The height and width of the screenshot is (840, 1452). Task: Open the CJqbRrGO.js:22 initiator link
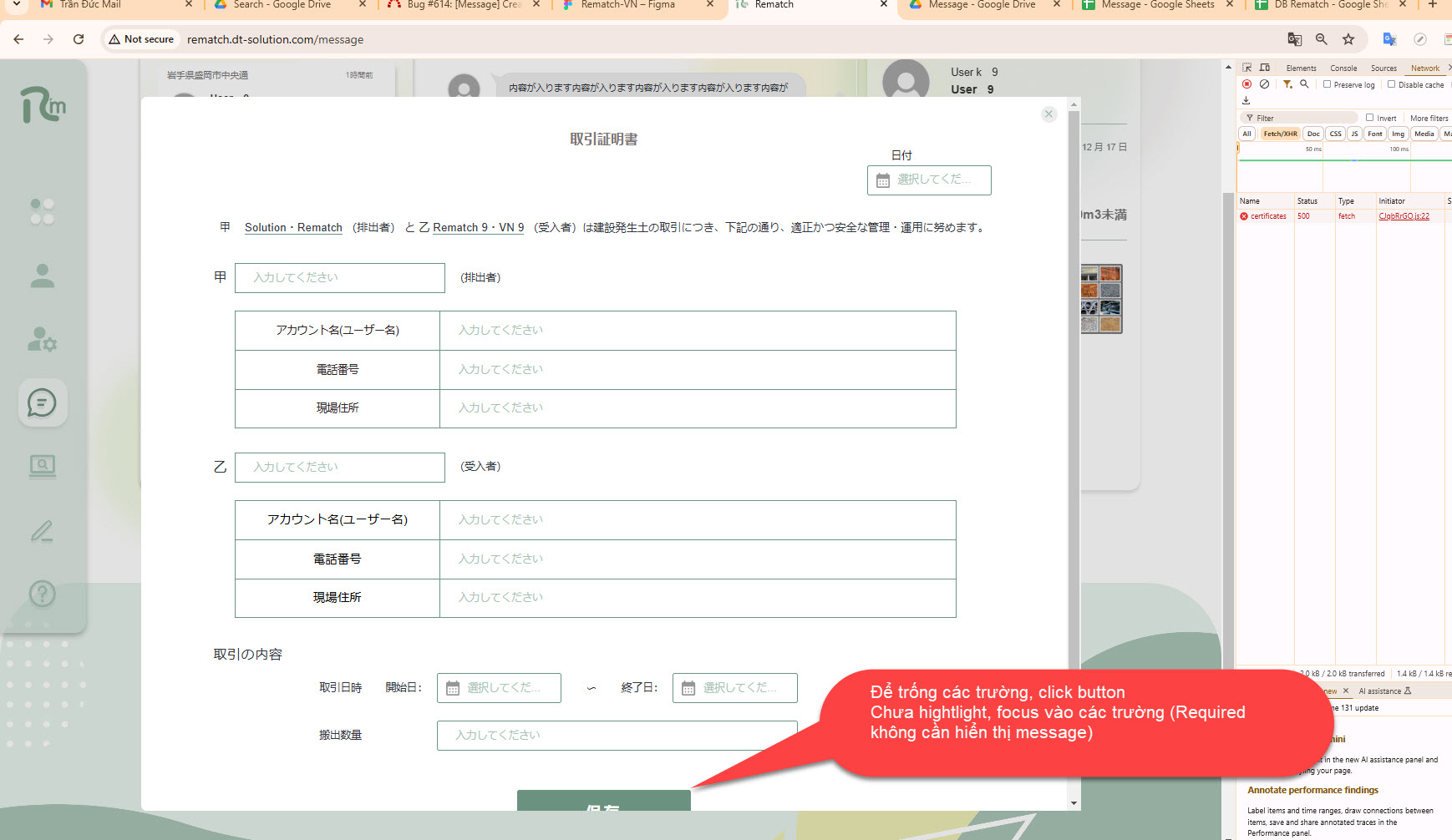1404,216
